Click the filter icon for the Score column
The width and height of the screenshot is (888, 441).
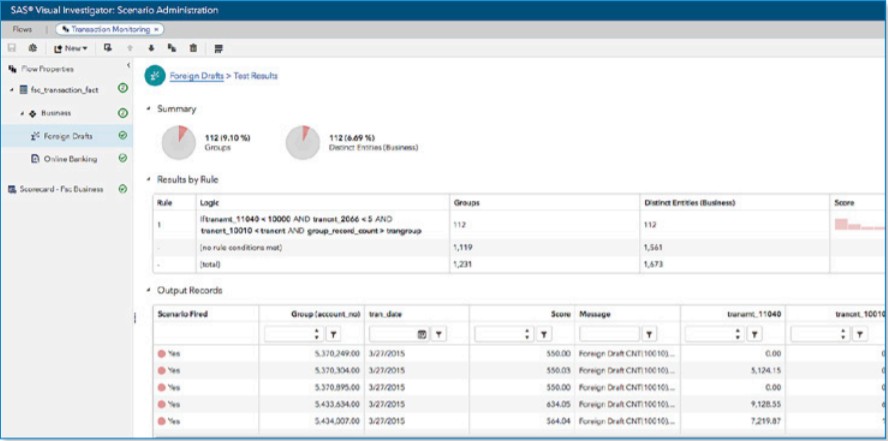[x=544, y=335]
